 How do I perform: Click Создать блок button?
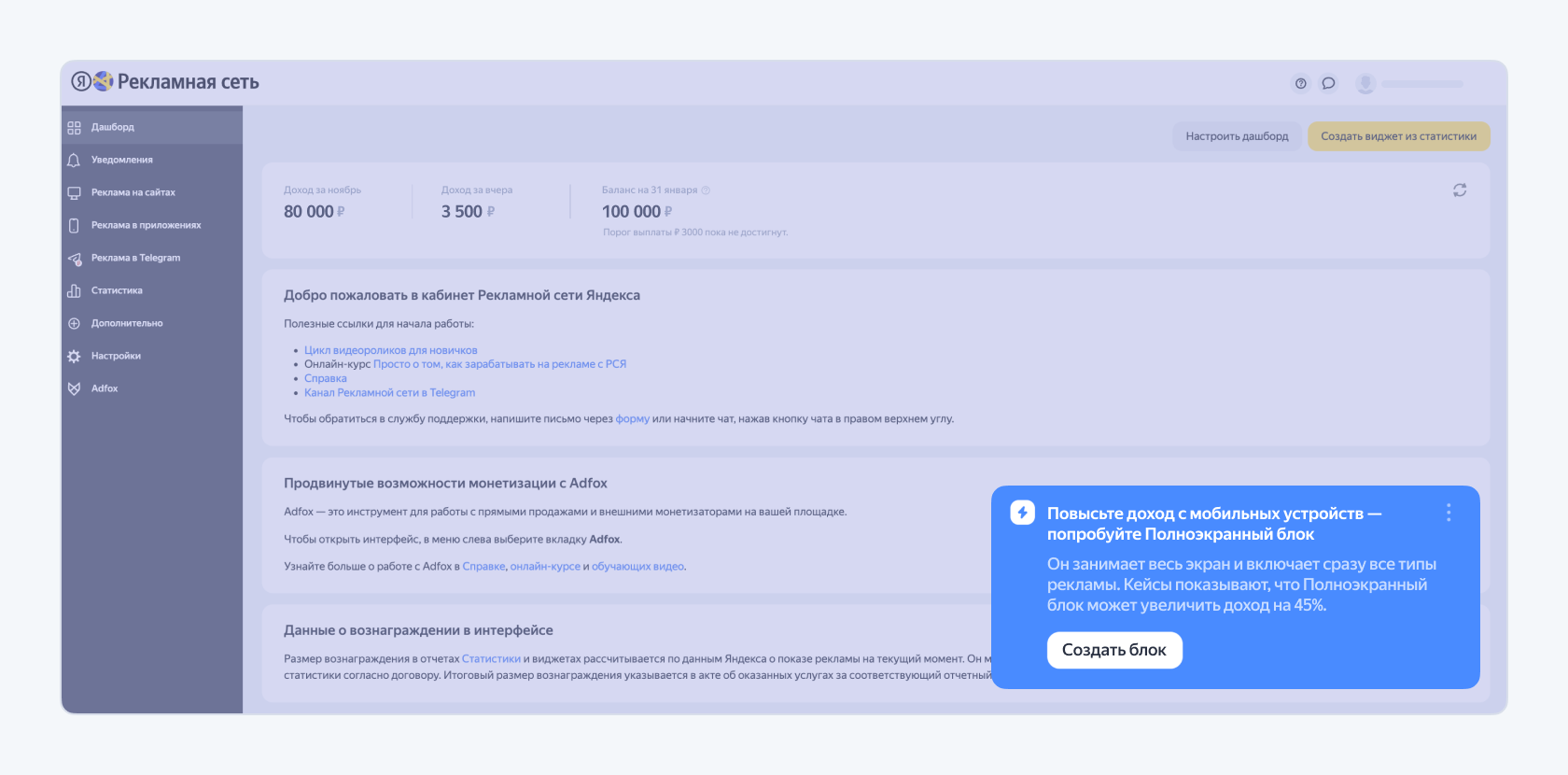tap(1114, 650)
